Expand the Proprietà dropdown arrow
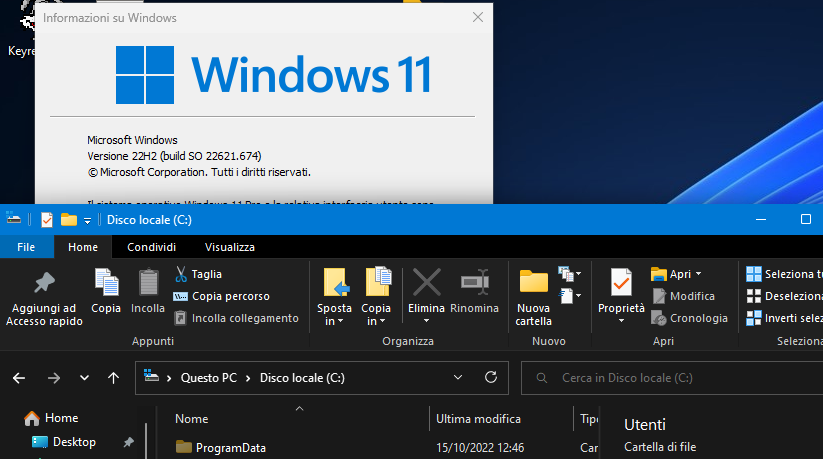This screenshot has height=459, width=823. [x=621, y=321]
